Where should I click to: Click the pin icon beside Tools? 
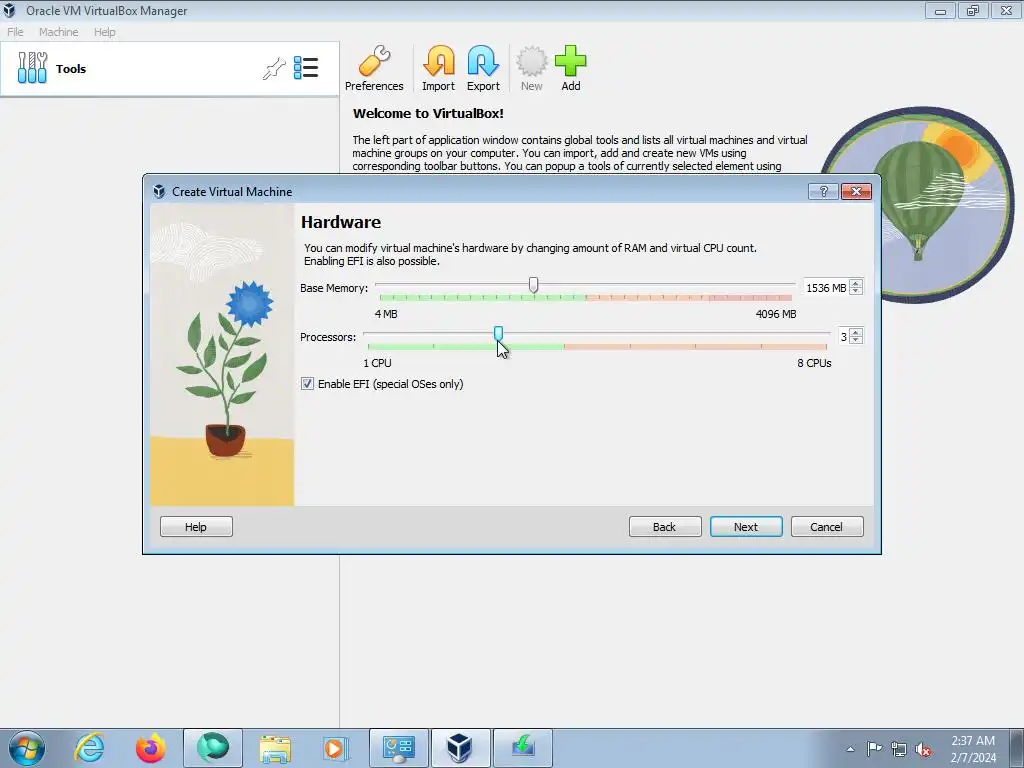click(x=274, y=69)
